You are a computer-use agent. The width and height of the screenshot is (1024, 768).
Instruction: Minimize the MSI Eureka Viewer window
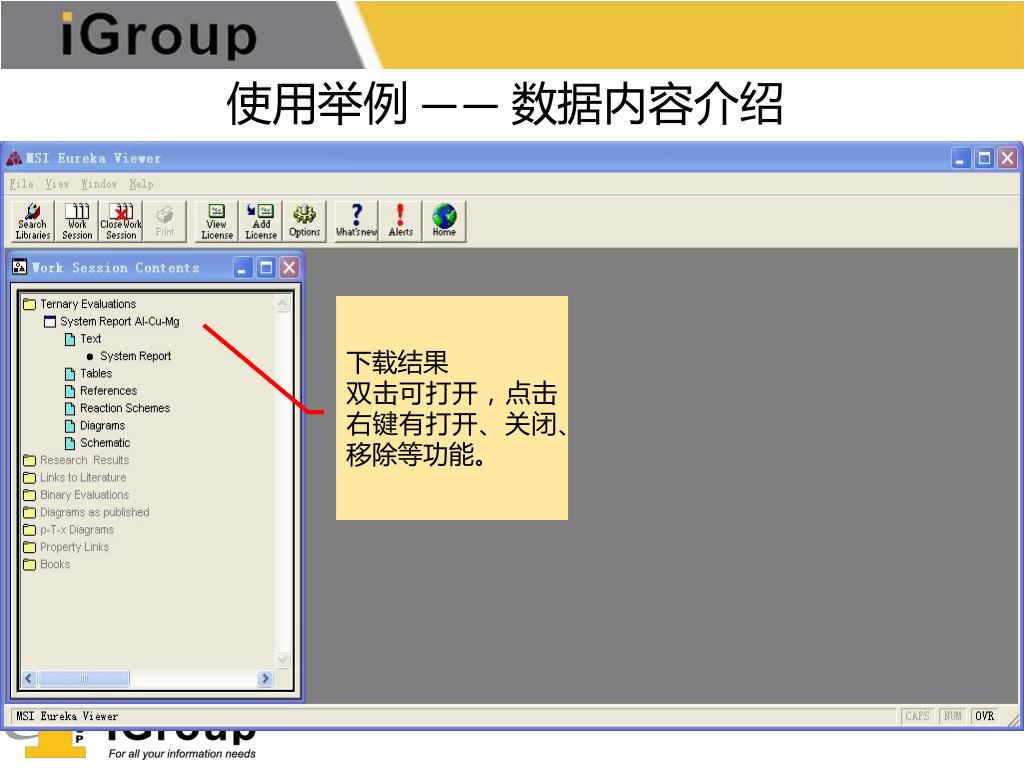tap(961, 159)
